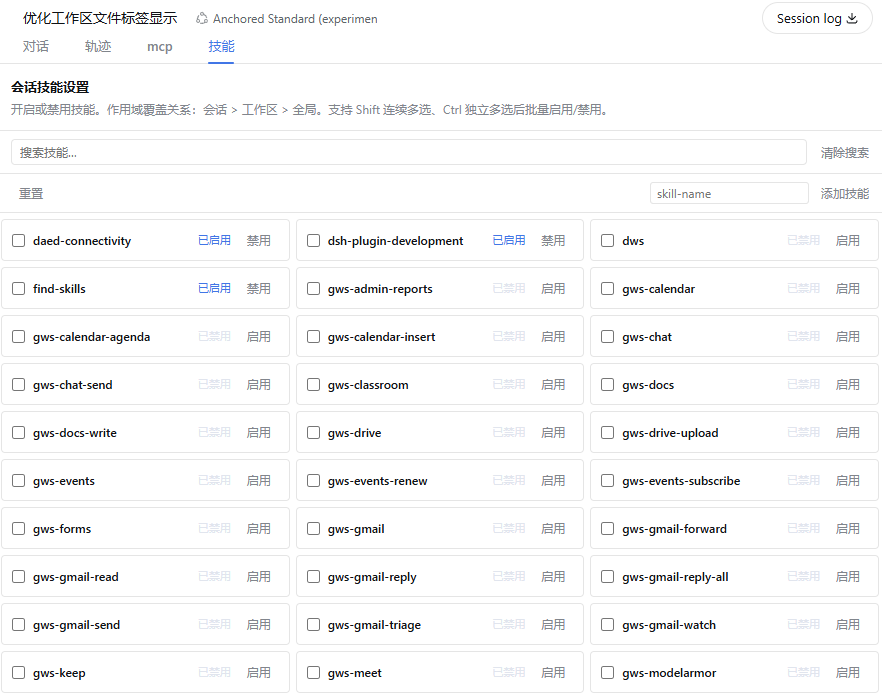Screen dimensions: 882x694
Task: Enable gws-gmail-reply via 启用
Action: 553,577
